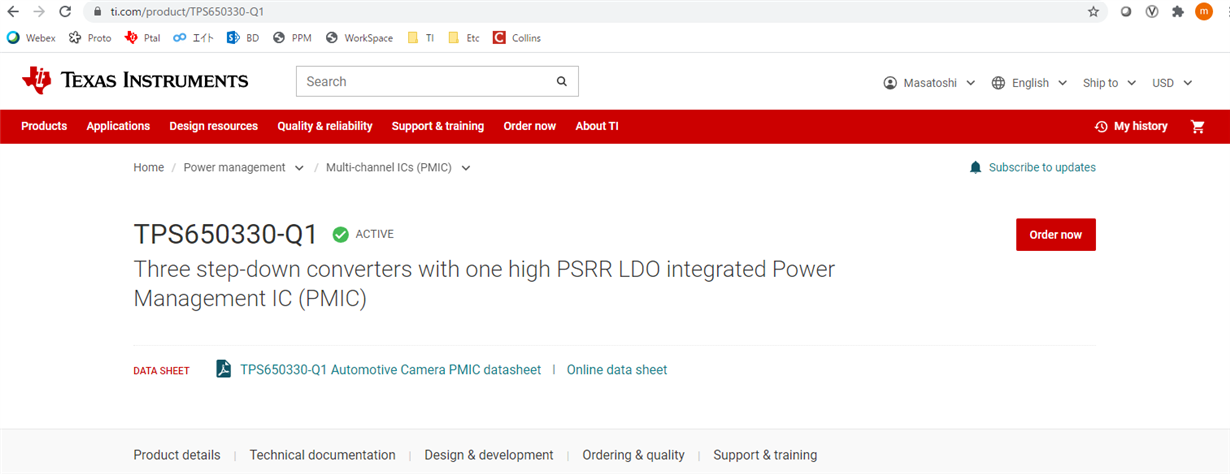Jump to the Ordering & quality tab
This screenshot has width=1230, height=474.
(634, 455)
